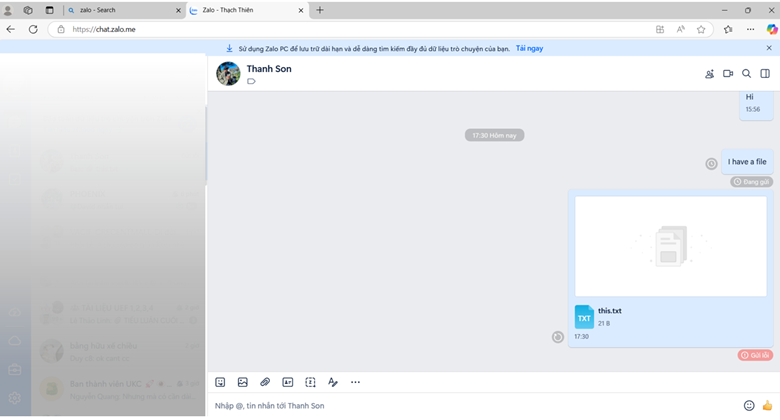
Task: Toggle the conversation info side panel
Action: [765, 73]
